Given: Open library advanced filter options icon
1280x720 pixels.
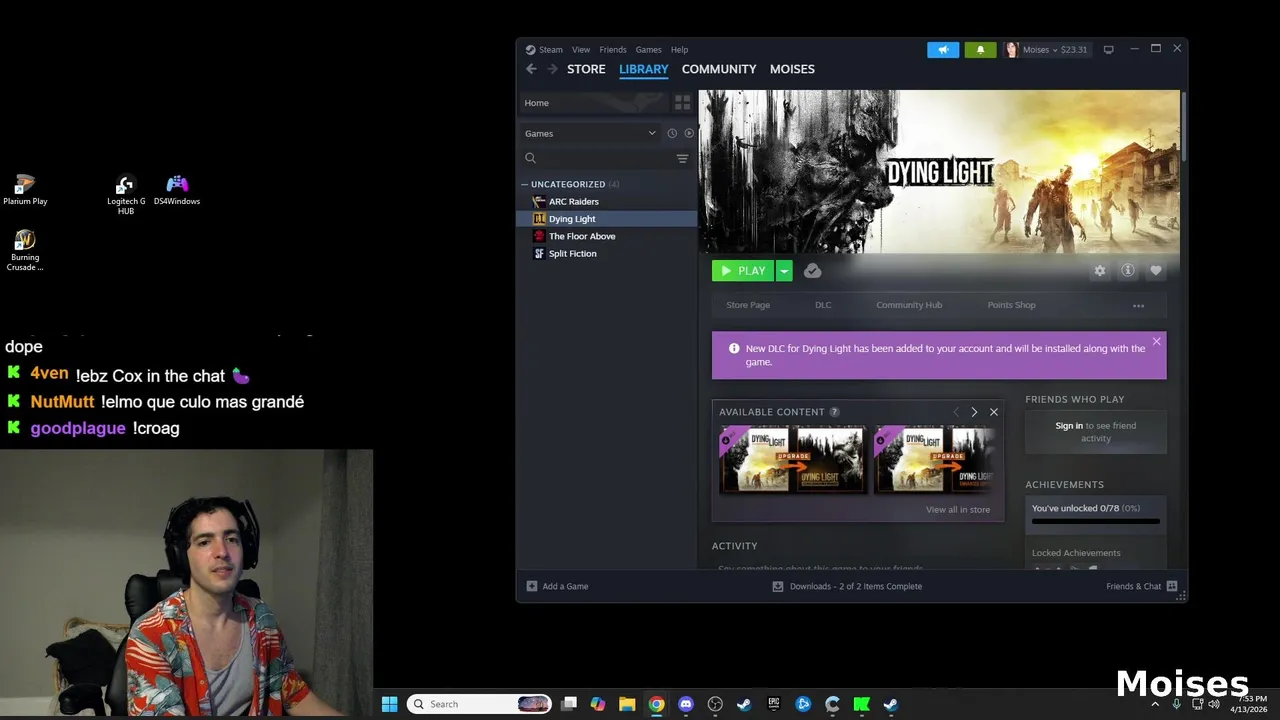Looking at the screenshot, I should [682, 158].
